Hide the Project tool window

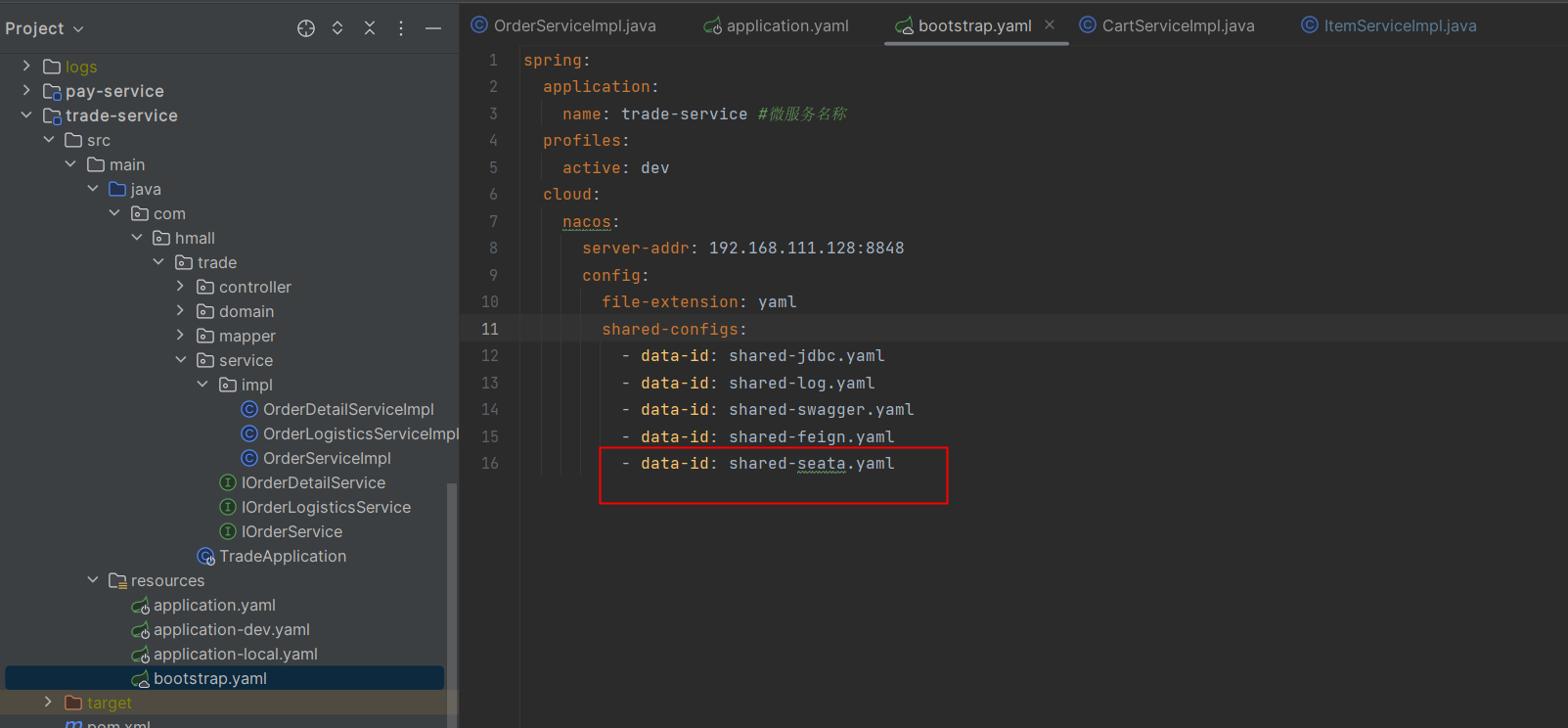click(433, 28)
